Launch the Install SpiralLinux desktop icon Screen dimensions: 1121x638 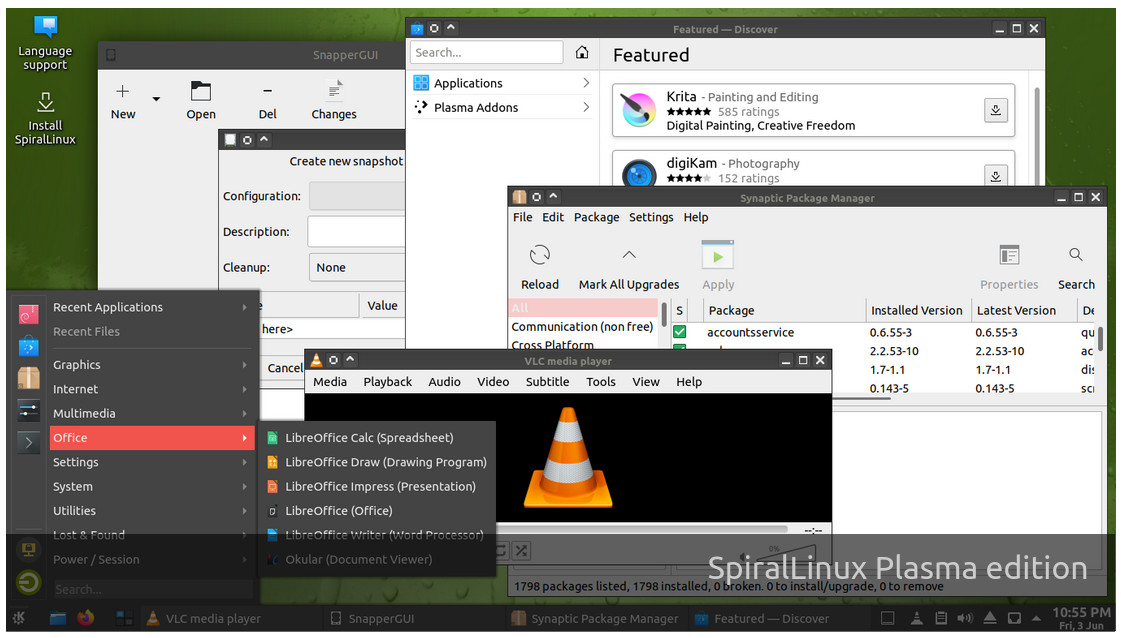coord(45,118)
